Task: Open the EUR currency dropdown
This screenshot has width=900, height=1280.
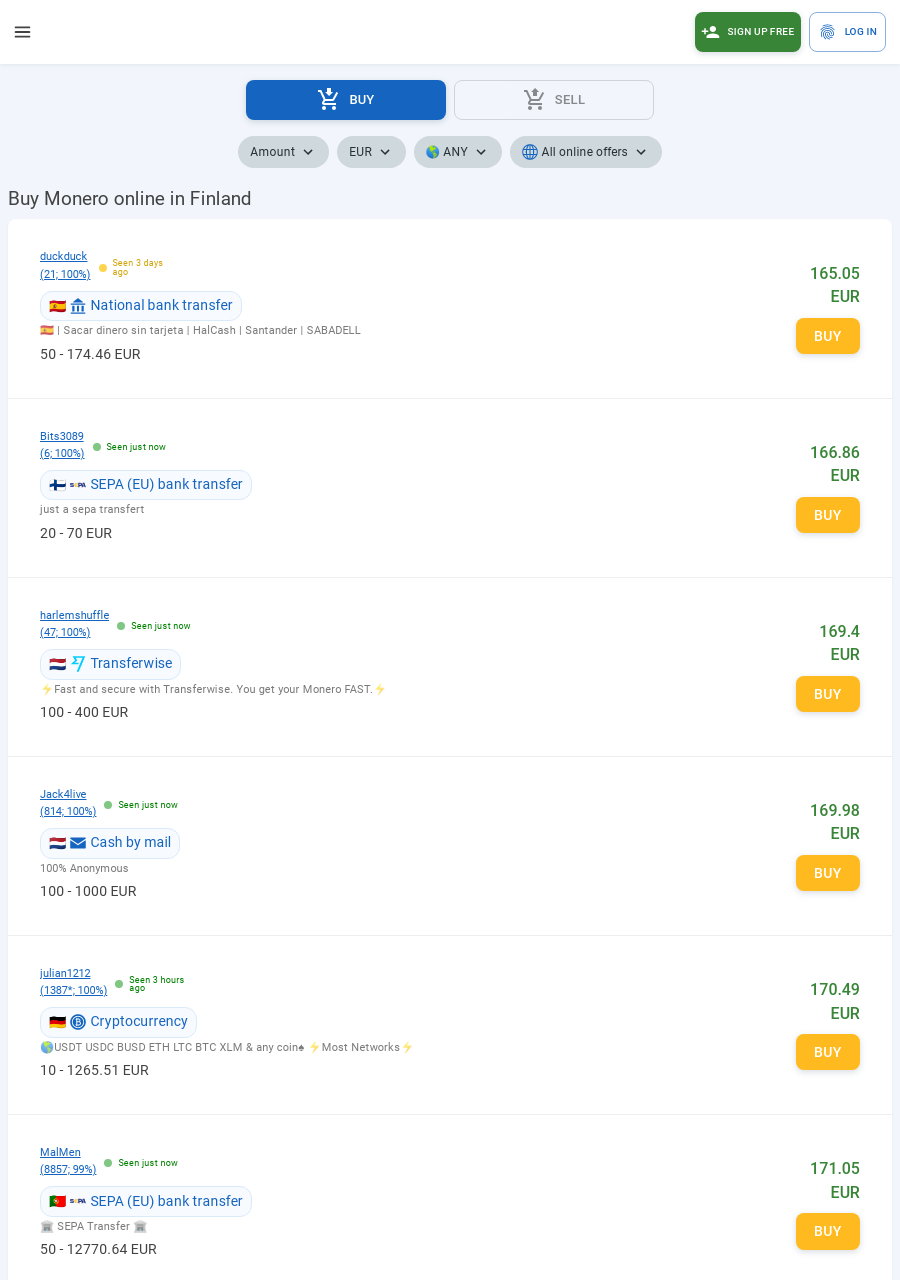Action: coord(371,152)
